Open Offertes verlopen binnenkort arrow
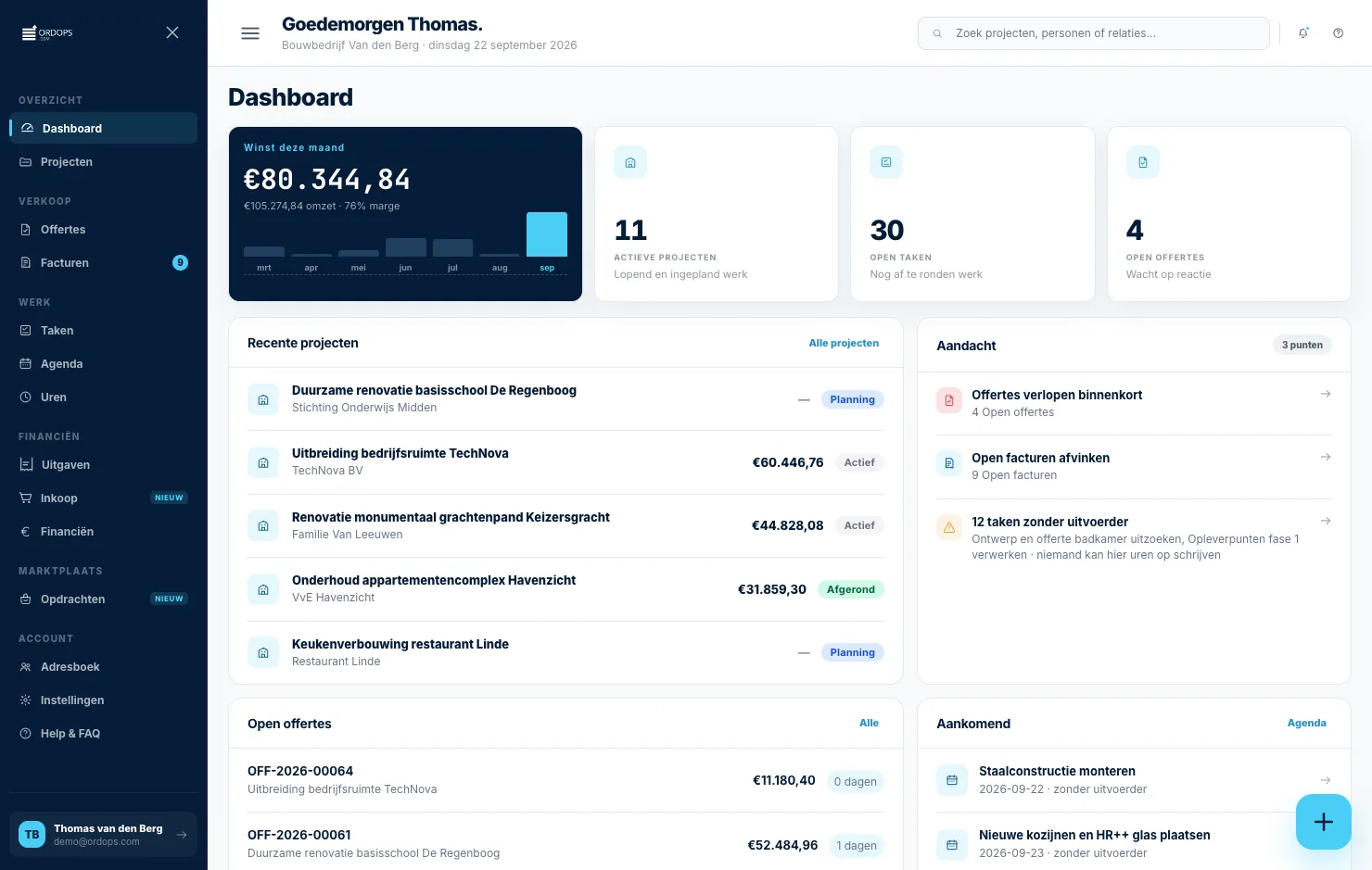 pyautogui.click(x=1326, y=394)
